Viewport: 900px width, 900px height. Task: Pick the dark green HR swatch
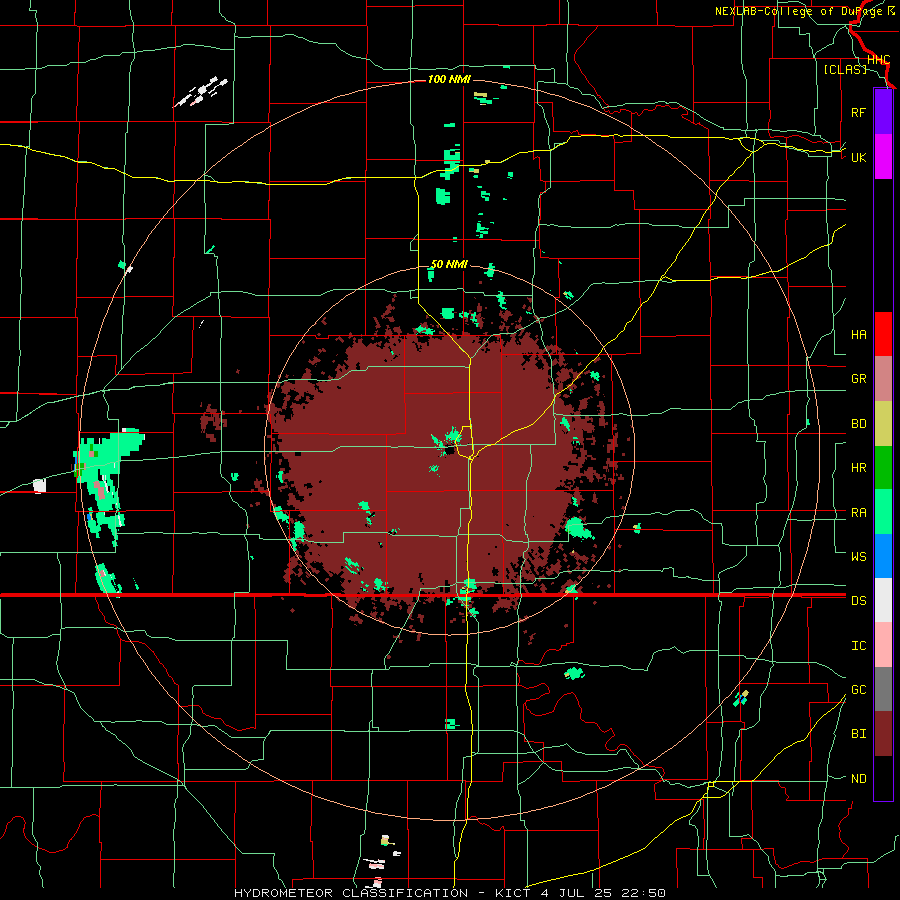[883, 468]
